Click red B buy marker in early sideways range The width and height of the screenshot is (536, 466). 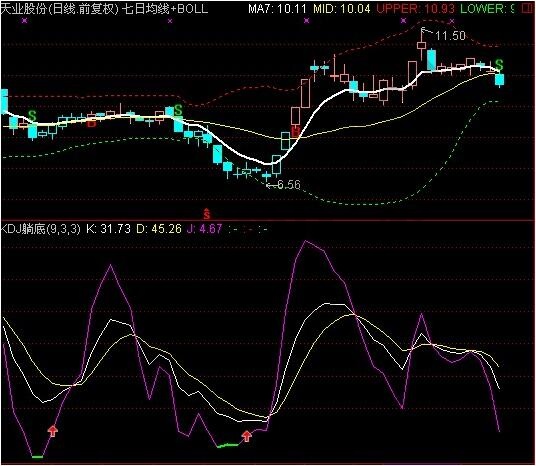click(x=91, y=123)
